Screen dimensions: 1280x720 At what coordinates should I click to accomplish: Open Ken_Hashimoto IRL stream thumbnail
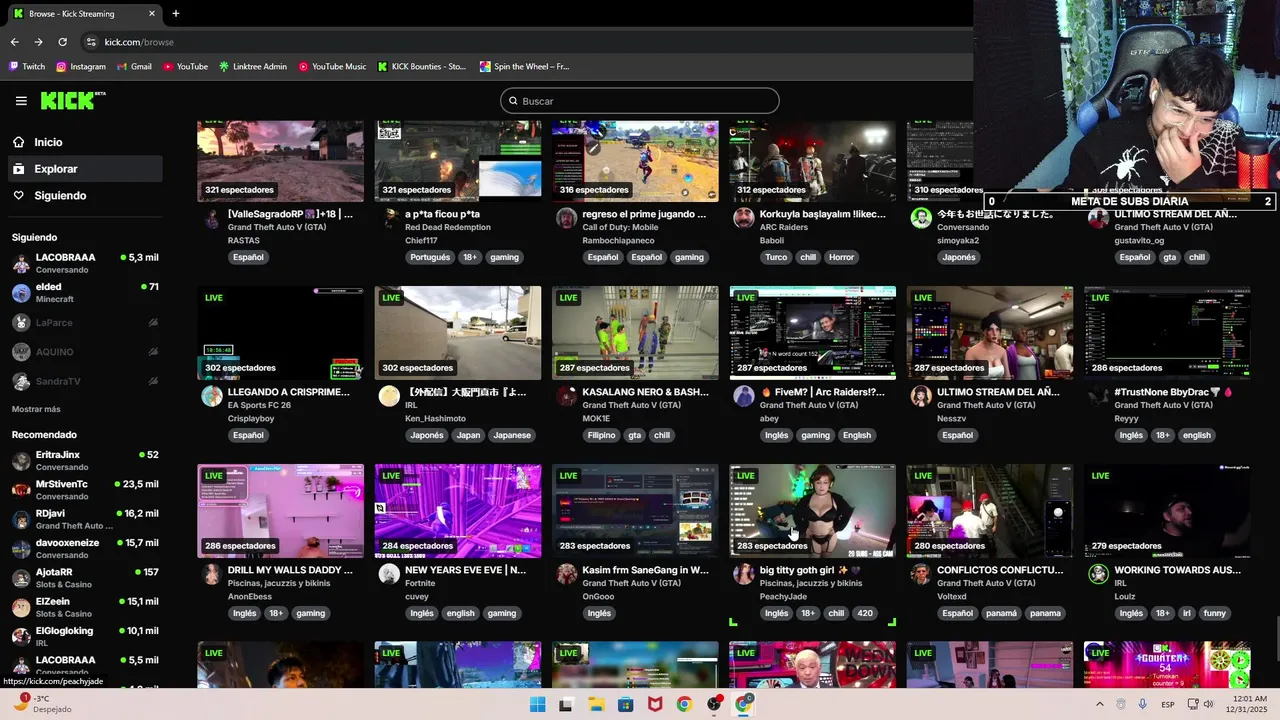[x=458, y=333]
